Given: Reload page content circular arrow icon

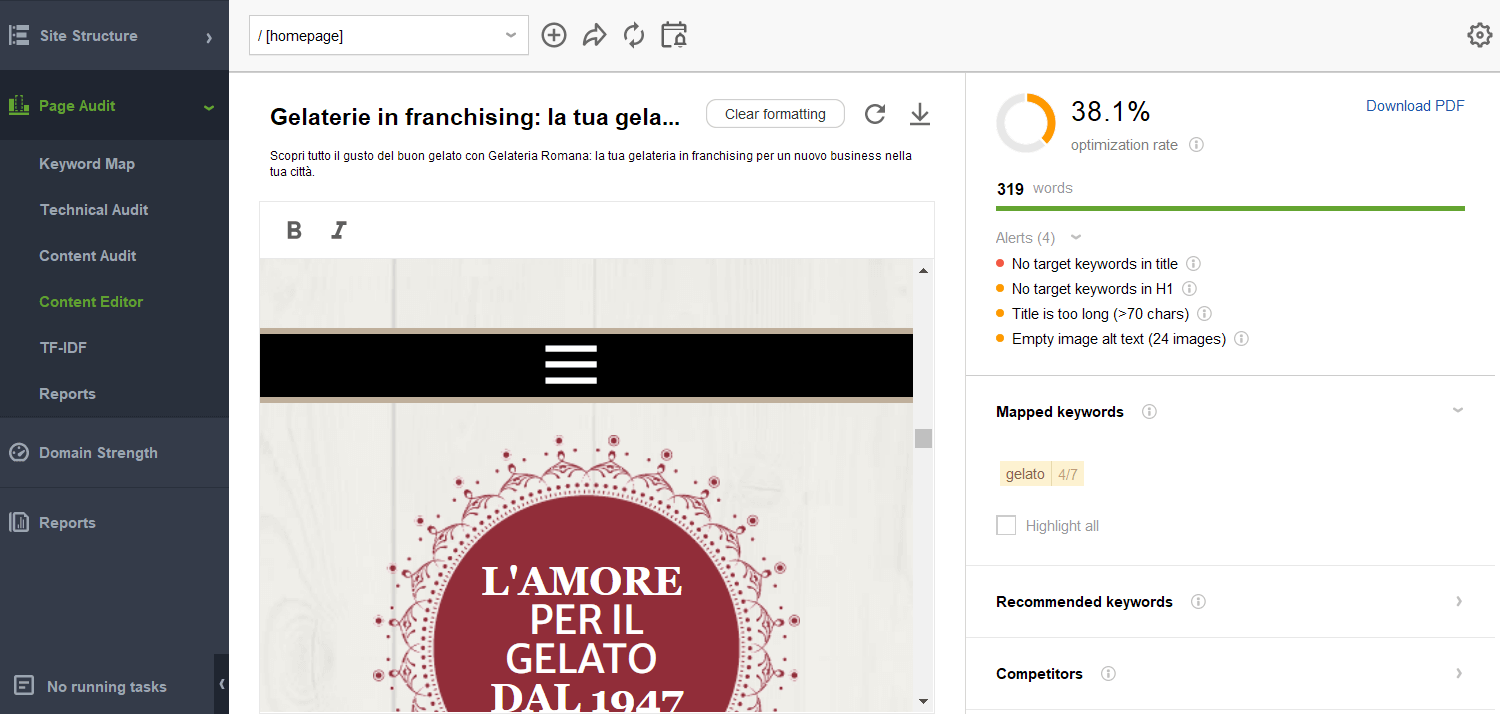Looking at the screenshot, I should point(875,114).
